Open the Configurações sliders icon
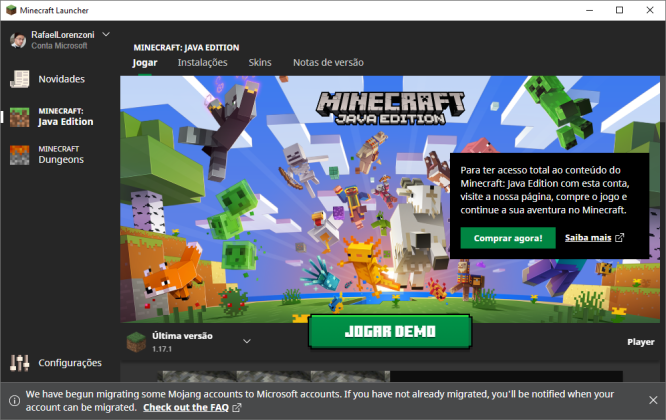666x420 pixels. [20, 363]
